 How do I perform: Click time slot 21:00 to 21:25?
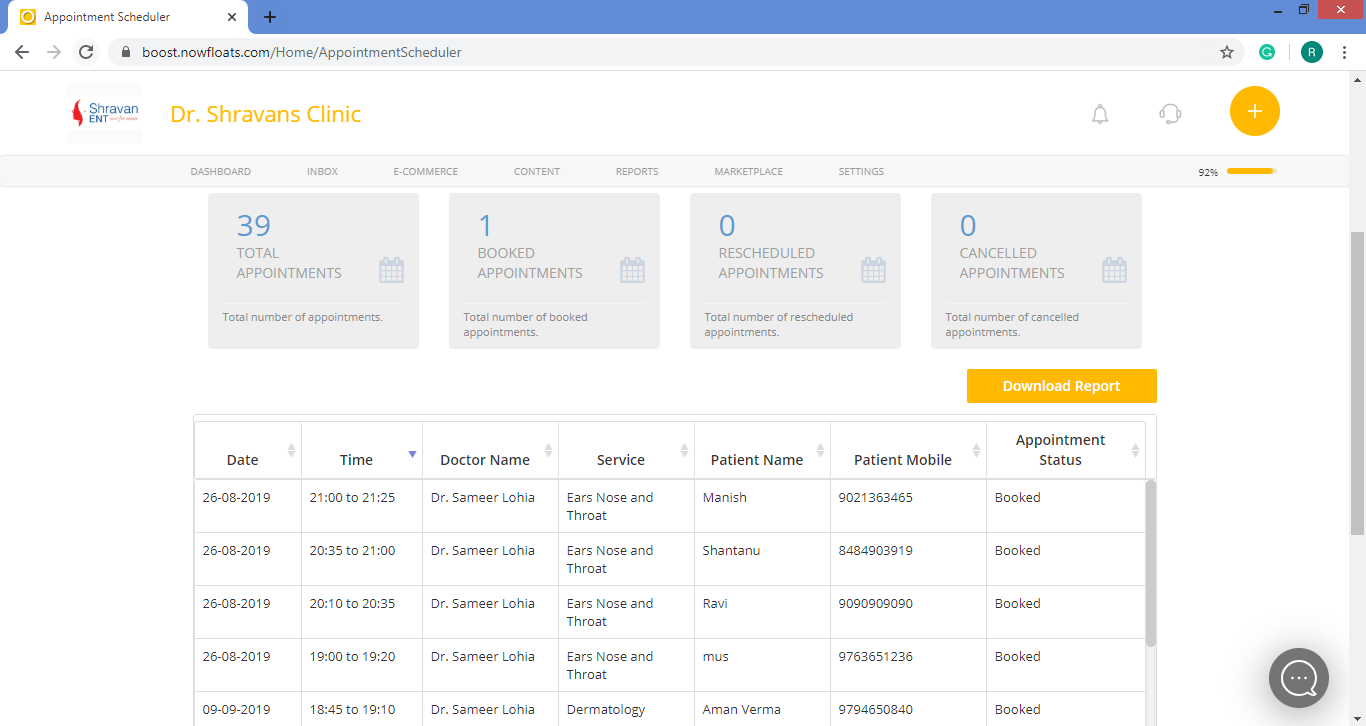tap(352, 497)
